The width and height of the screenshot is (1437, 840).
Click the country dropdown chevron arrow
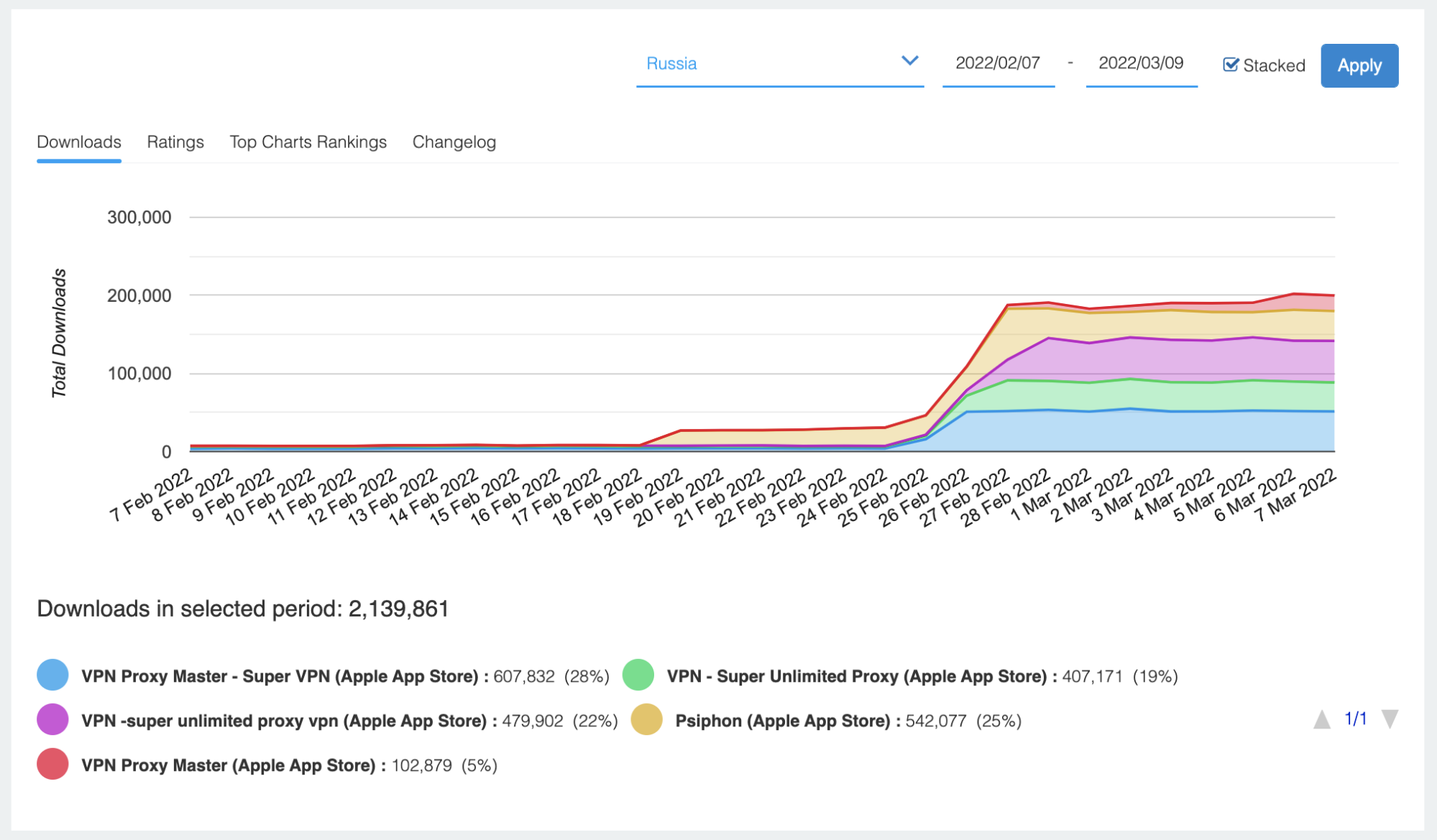(x=909, y=61)
